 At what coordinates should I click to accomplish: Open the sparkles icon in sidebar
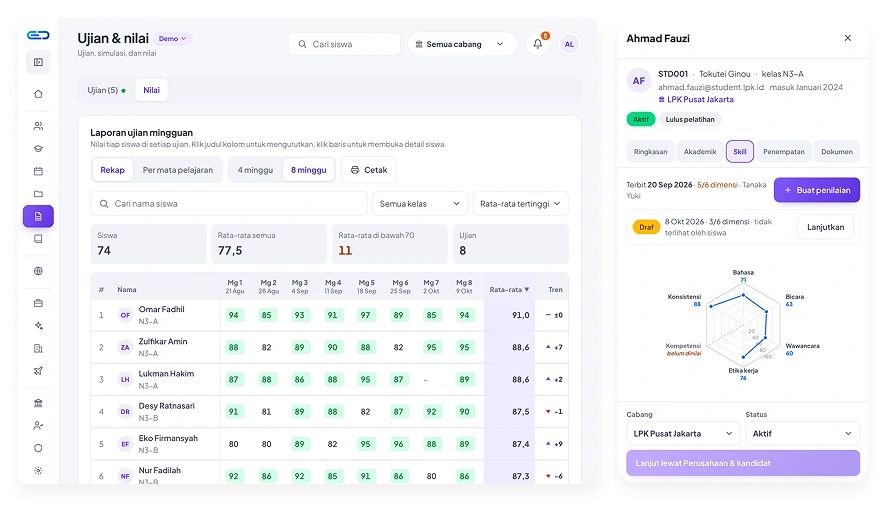click(38, 326)
